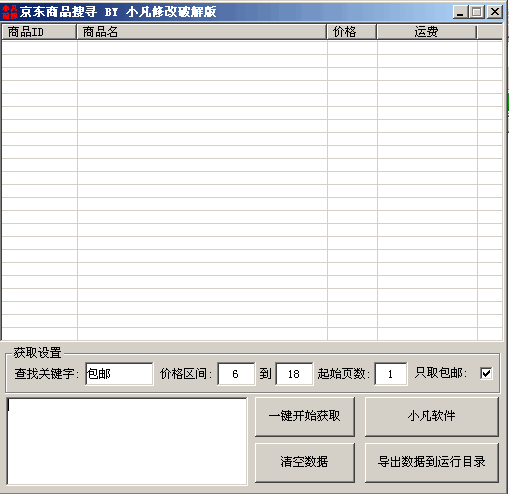The height and width of the screenshot is (494, 509).
Task: Focus the 查找关键字 input containing 包邮
Action: [119, 374]
